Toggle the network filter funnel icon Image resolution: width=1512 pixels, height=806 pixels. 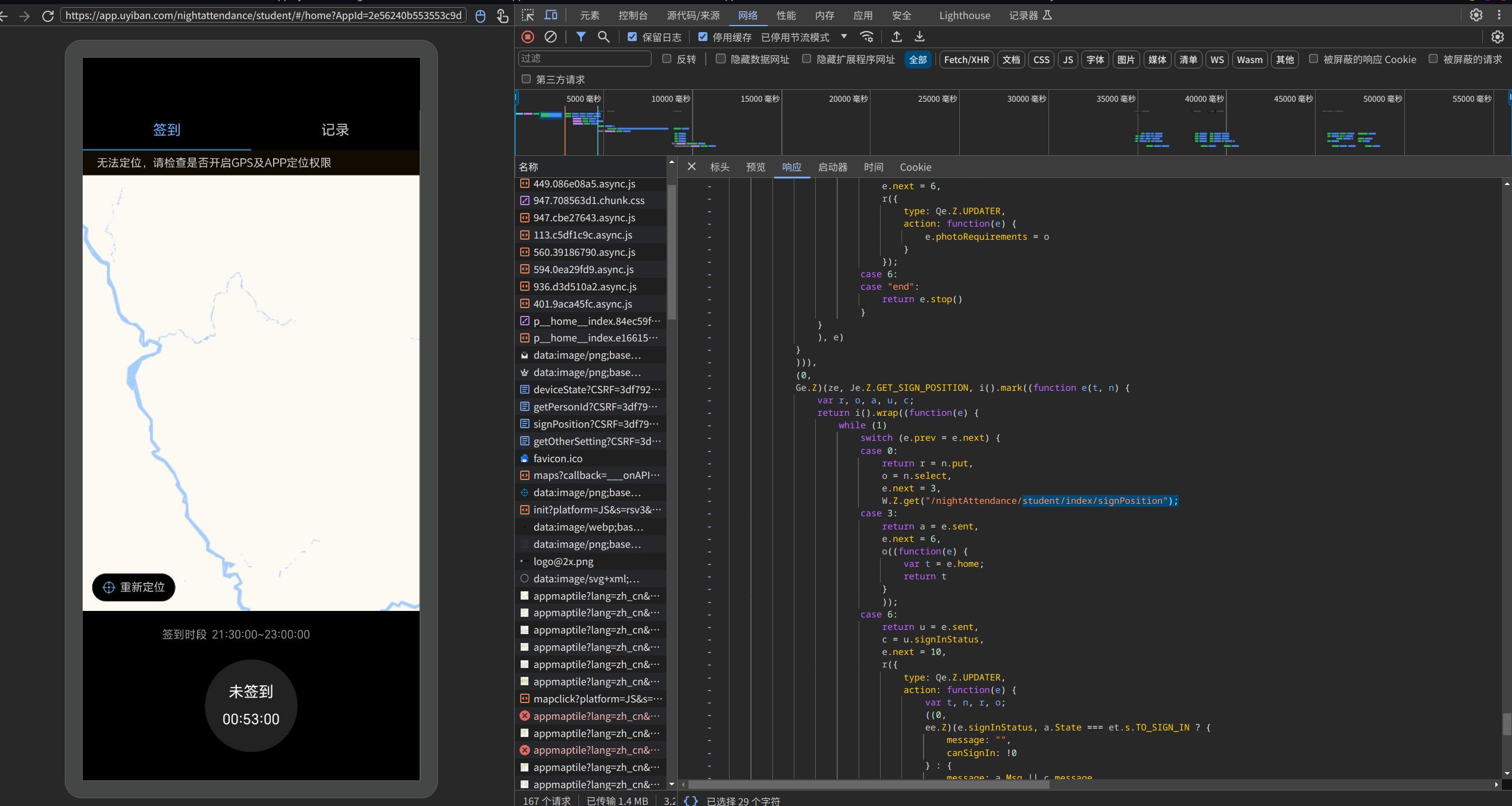click(x=581, y=37)
